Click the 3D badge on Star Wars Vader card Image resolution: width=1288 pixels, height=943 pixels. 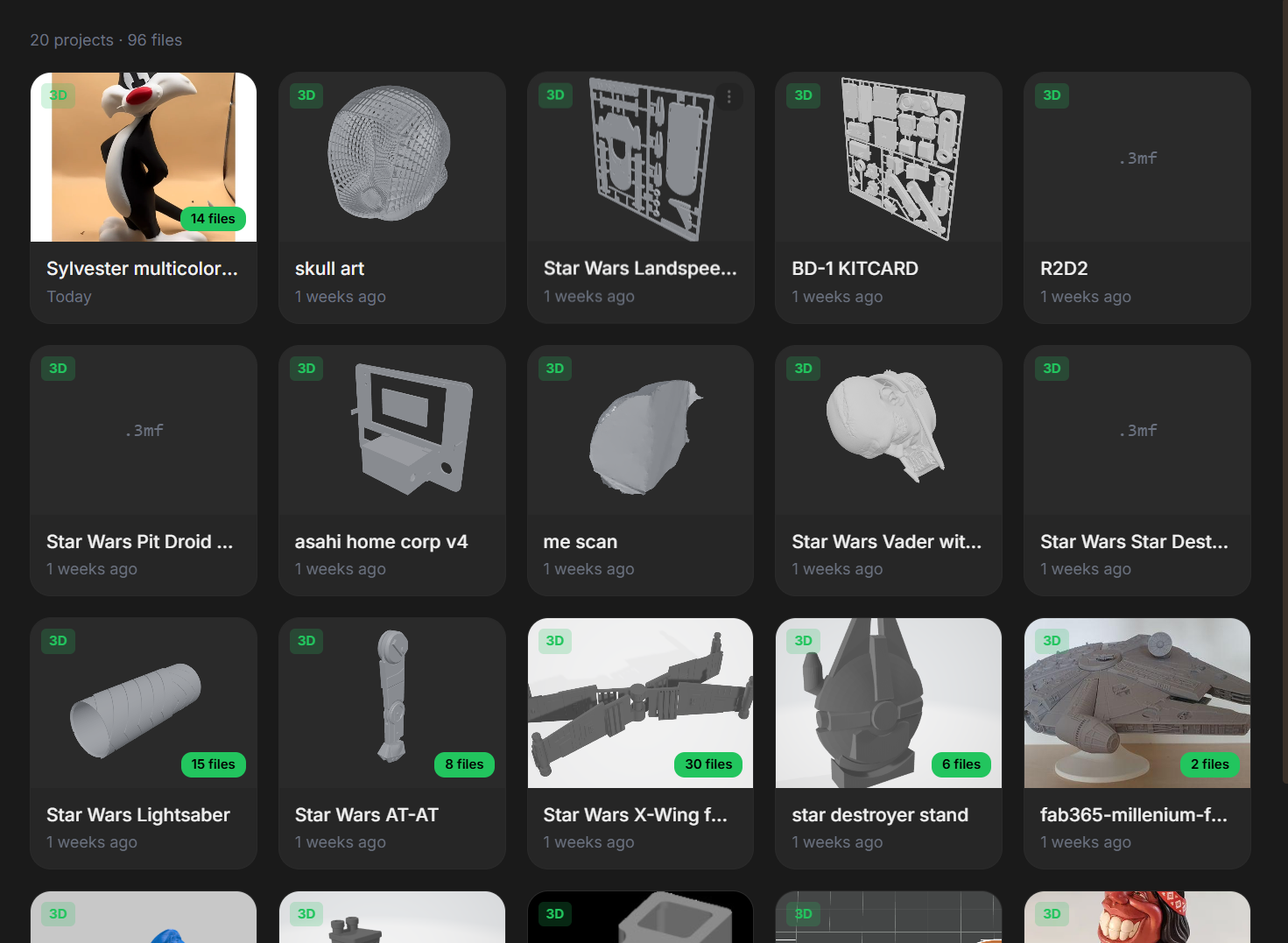pos(804,369)
